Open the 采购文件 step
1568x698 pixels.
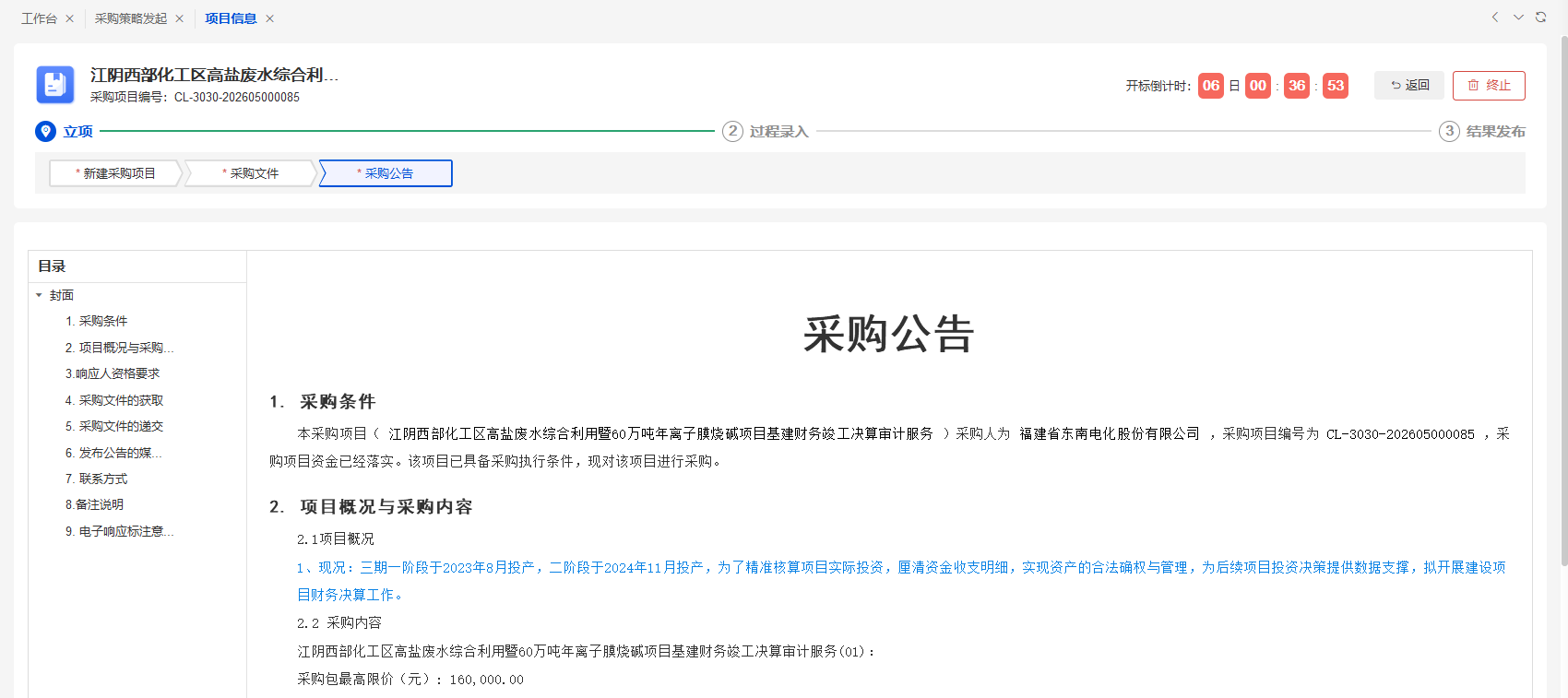click(x=250, y=173)
